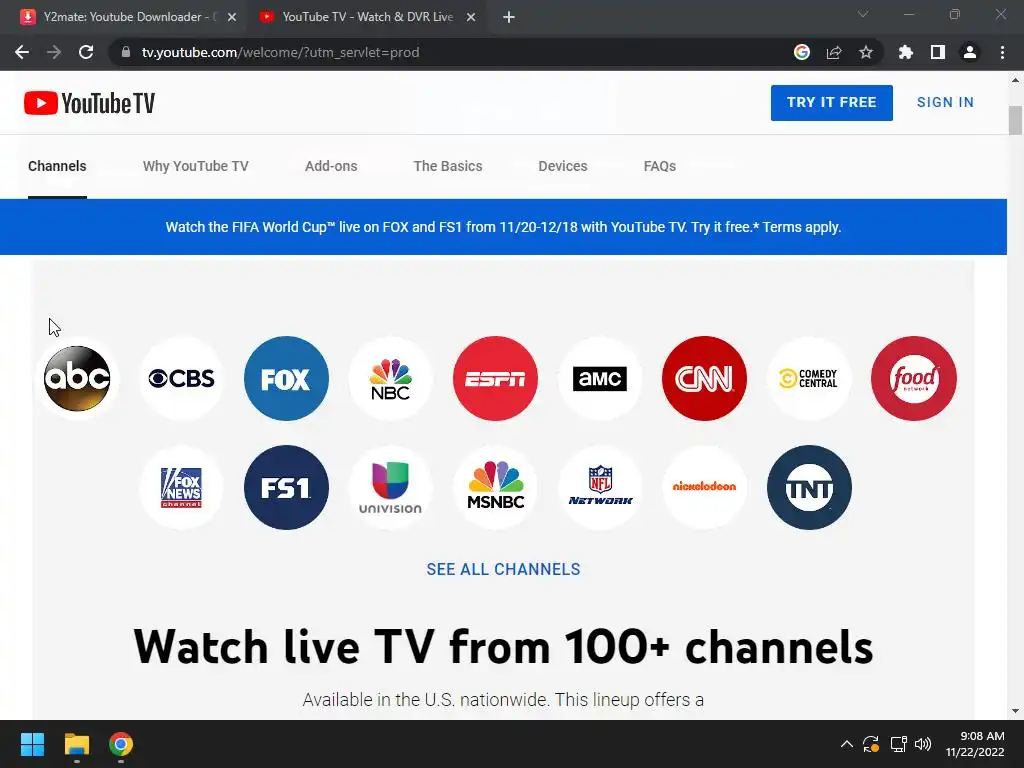Image resolution: width=1024 pixels, height=768 pixels.
Task: Click the page vertical scrollbar thumb
Action: (x=1015, y=120)
